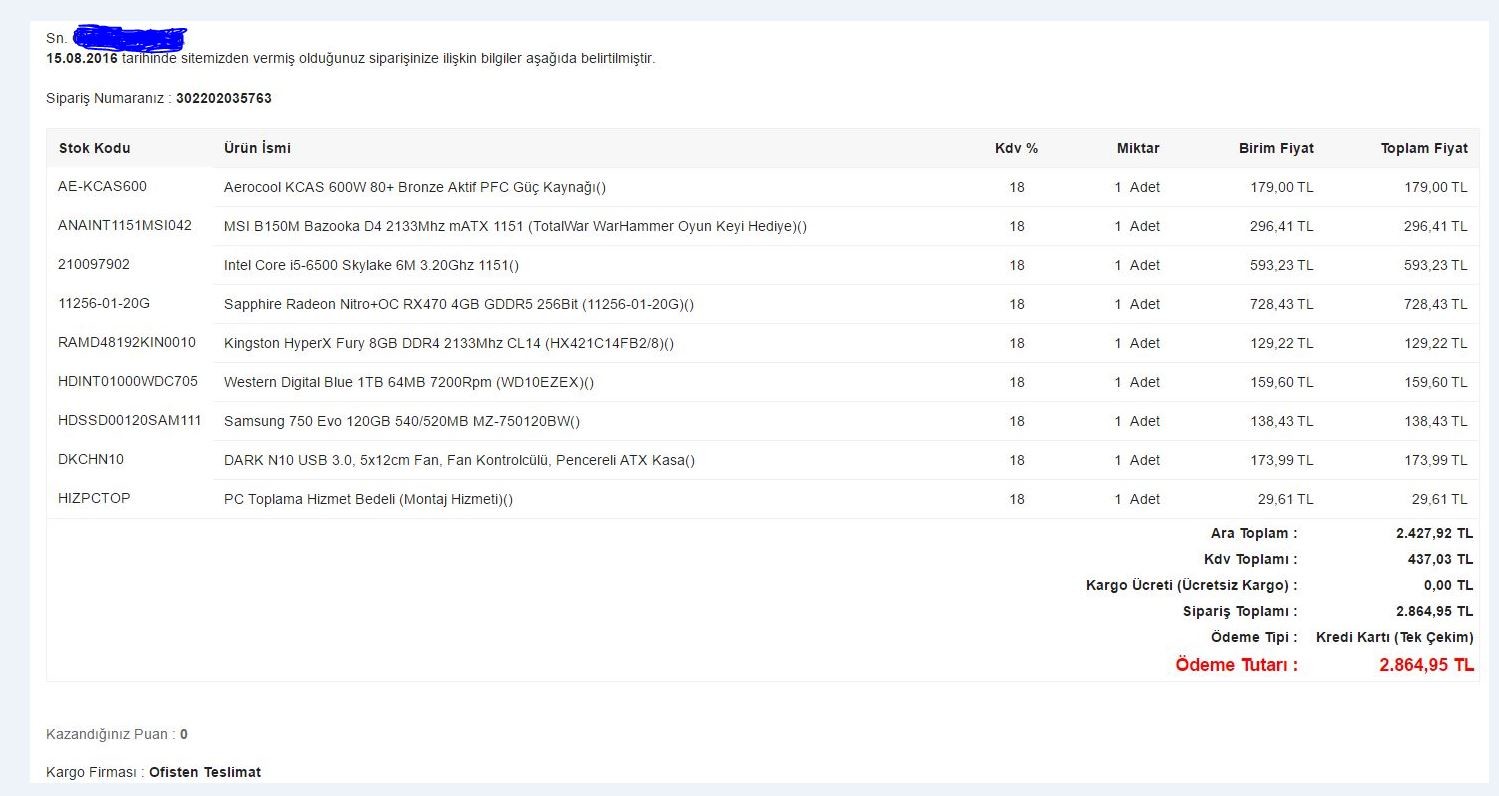Click the Kingston HyperX Fury 8GB product name

pyautogui.click(x=449, y=343)
